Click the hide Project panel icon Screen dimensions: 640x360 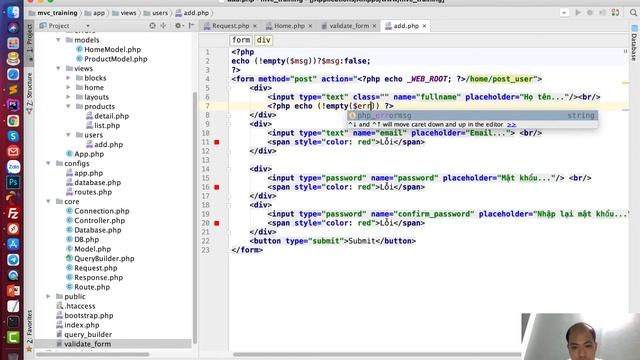coord(191,26)
